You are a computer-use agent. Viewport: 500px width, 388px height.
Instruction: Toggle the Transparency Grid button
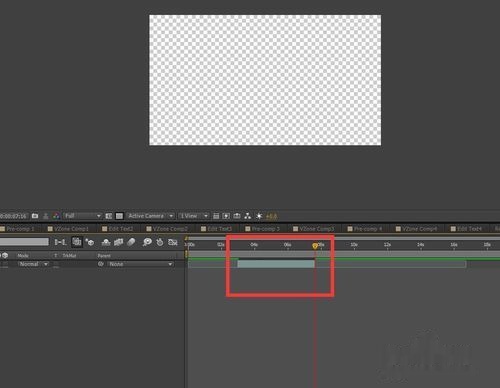coord(119,216)
